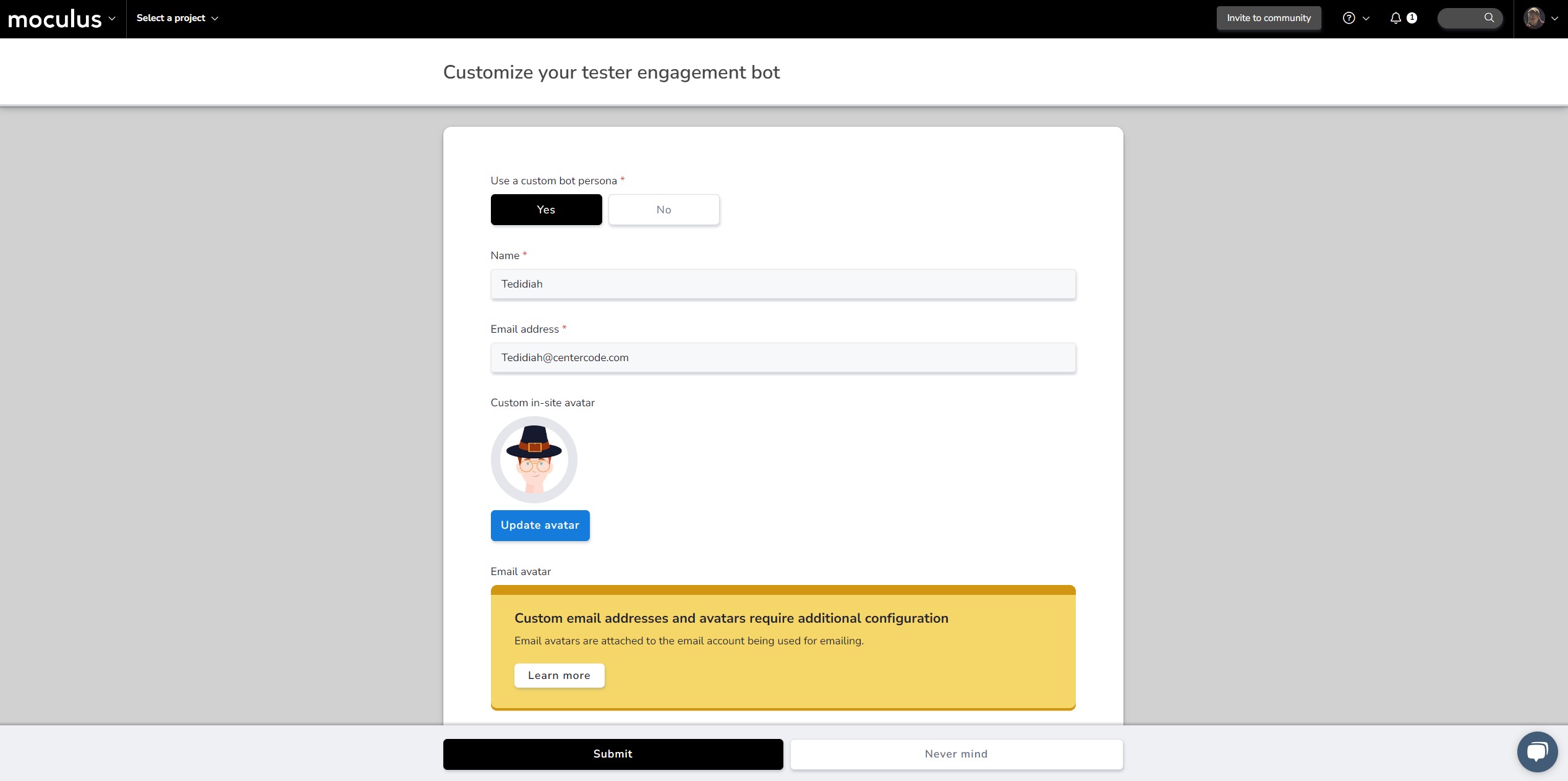Click the Email address input field

coord(783,357)
